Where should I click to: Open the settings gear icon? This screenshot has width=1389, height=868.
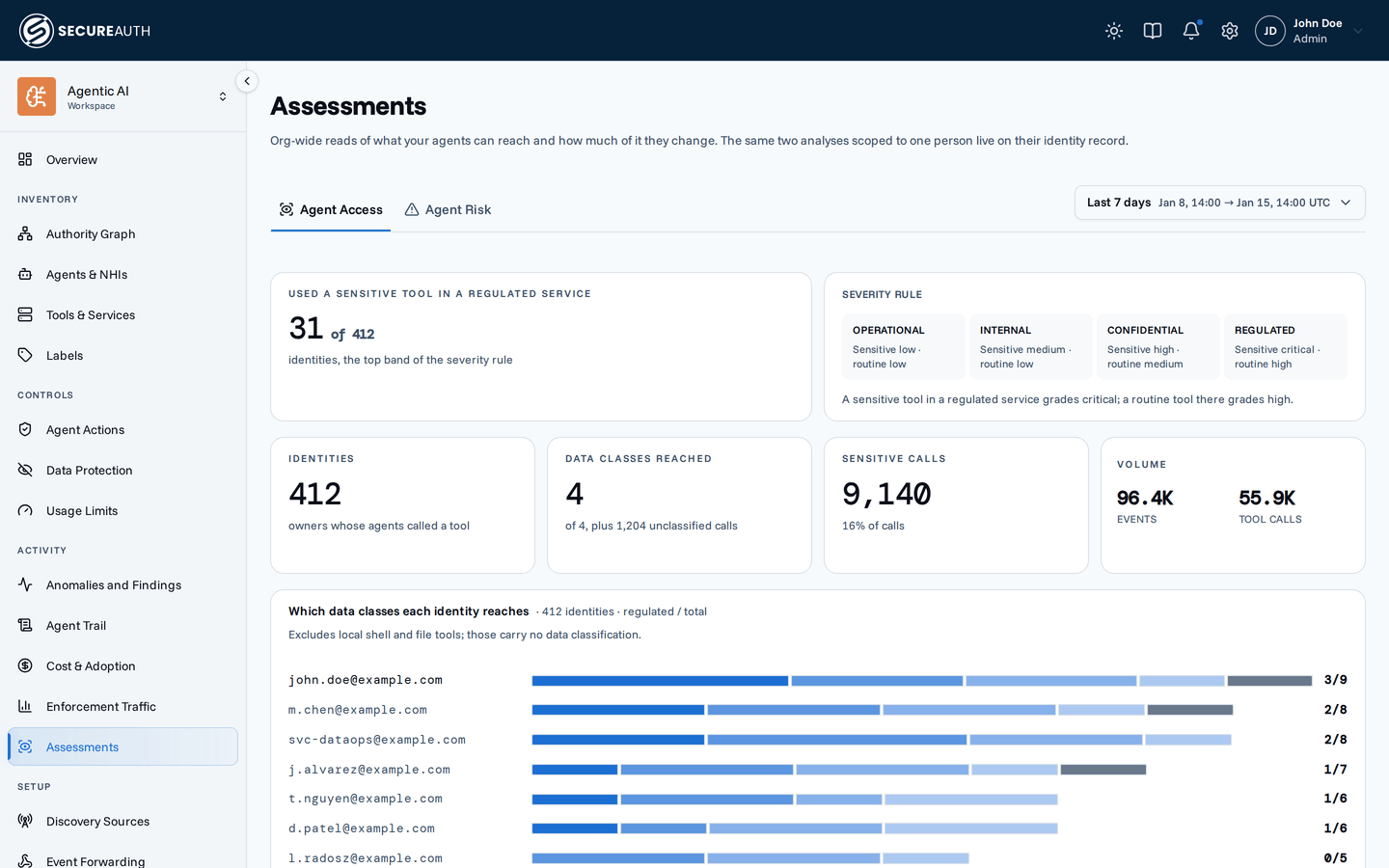point(1230,31)
